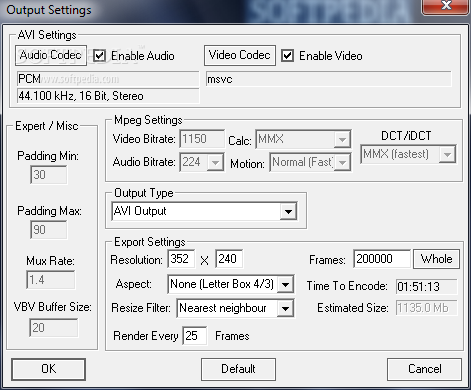Screen dimensions: 471x390
Task: Click the DCT/iDCT label
Action: point(406,136)
